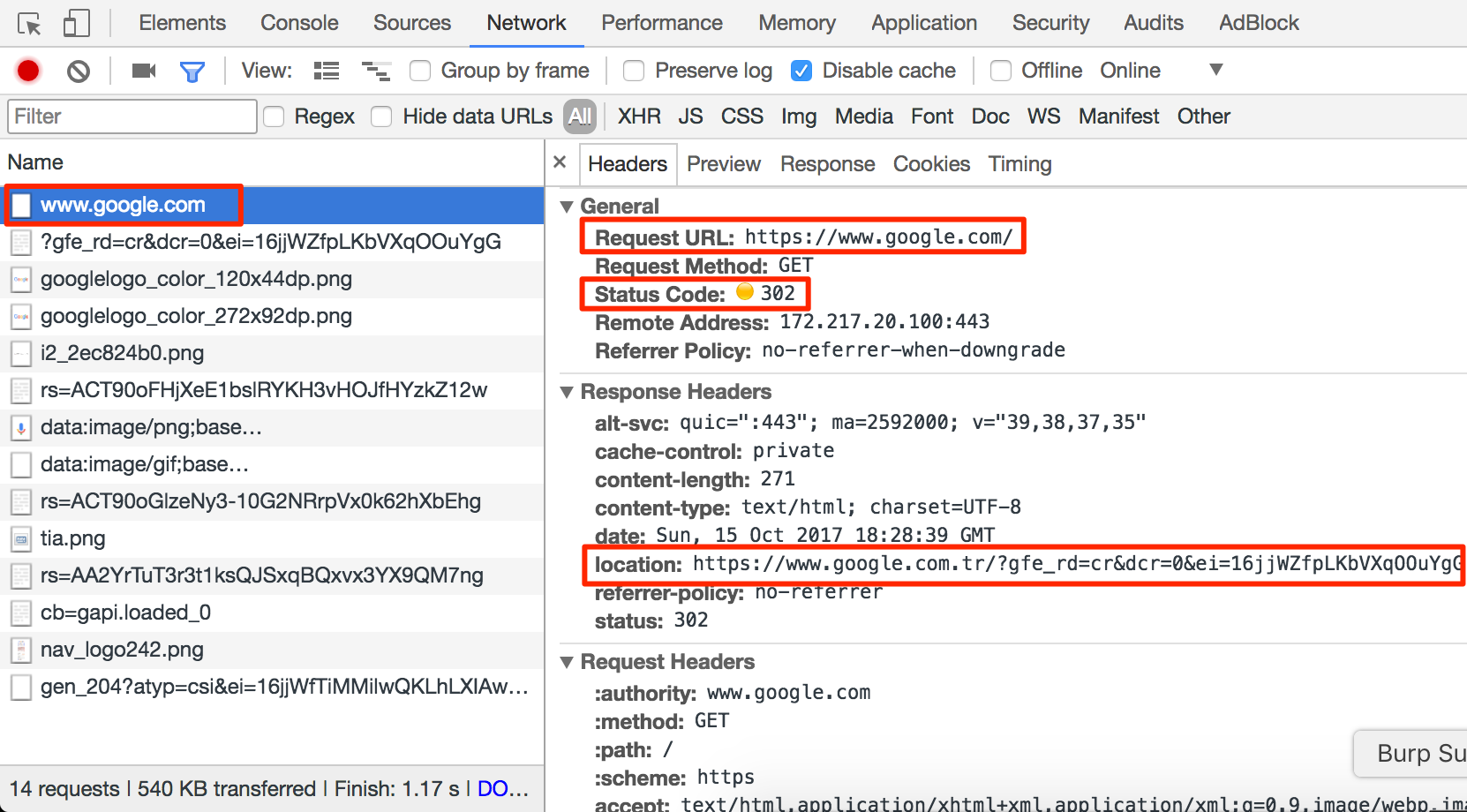Select the nav_logo242.png request
The image size is (1467, 812).
pos(272,650)
